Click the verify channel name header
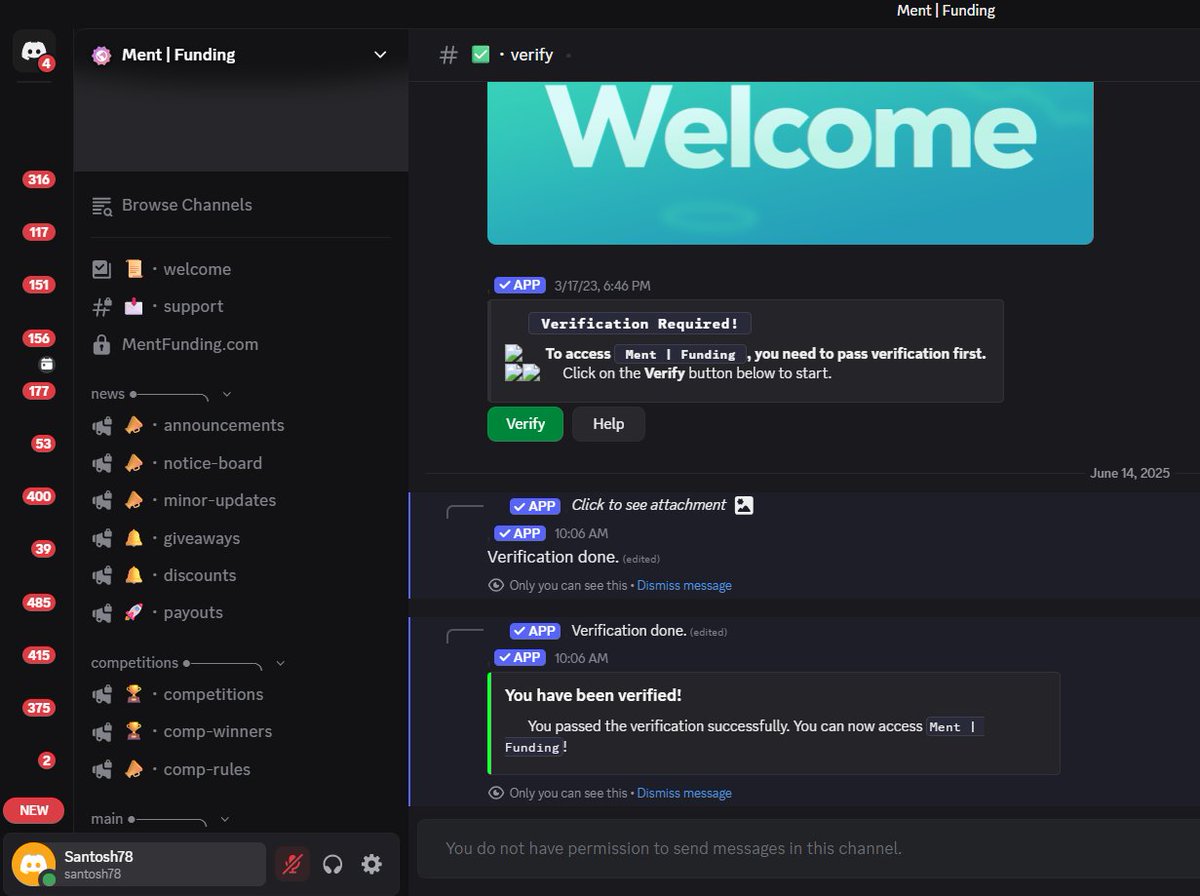This screenshot has height=896, width=1200. [531, 55]
